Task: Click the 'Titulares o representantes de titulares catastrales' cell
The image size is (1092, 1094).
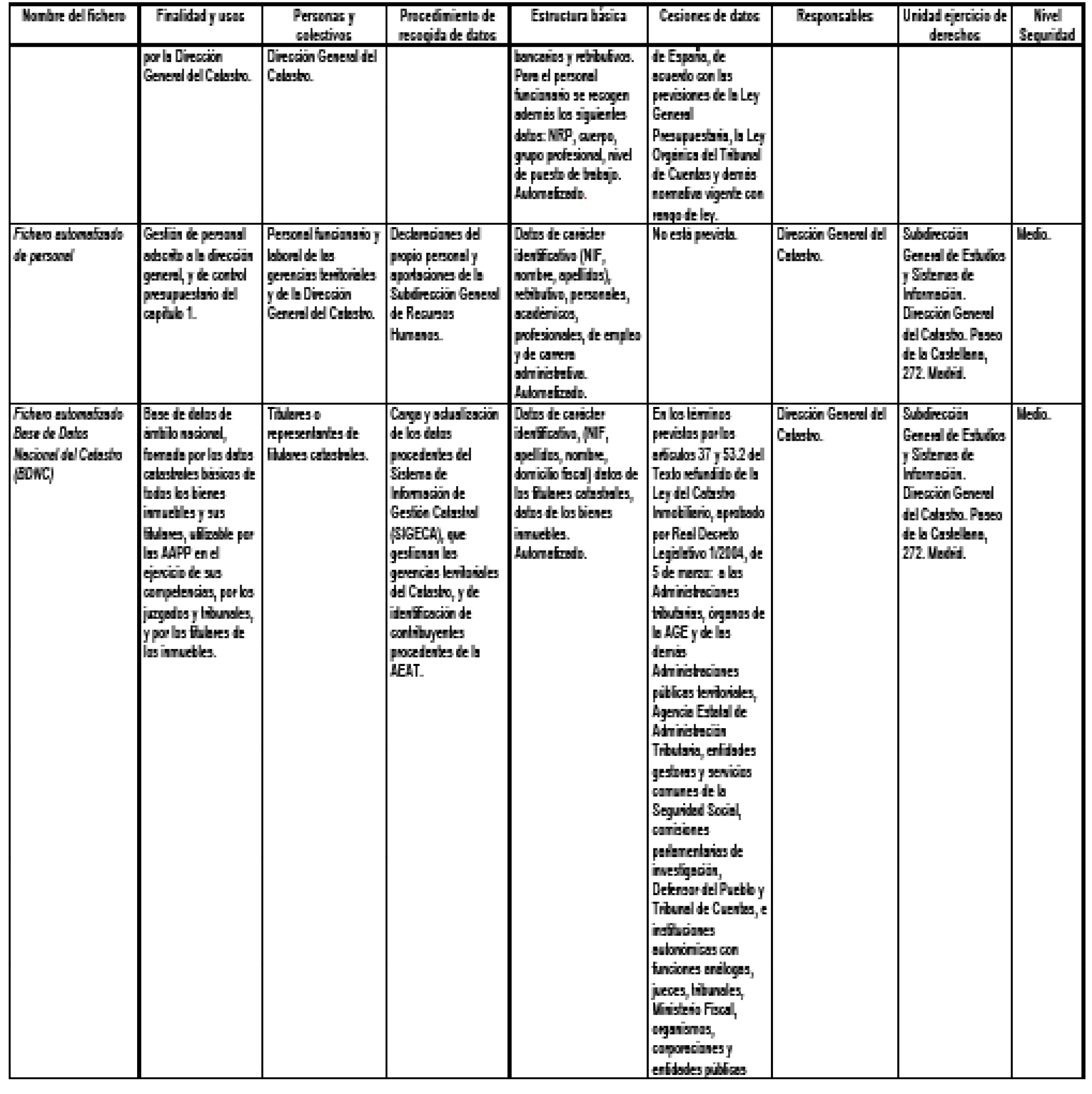Action: coord(325,740)
